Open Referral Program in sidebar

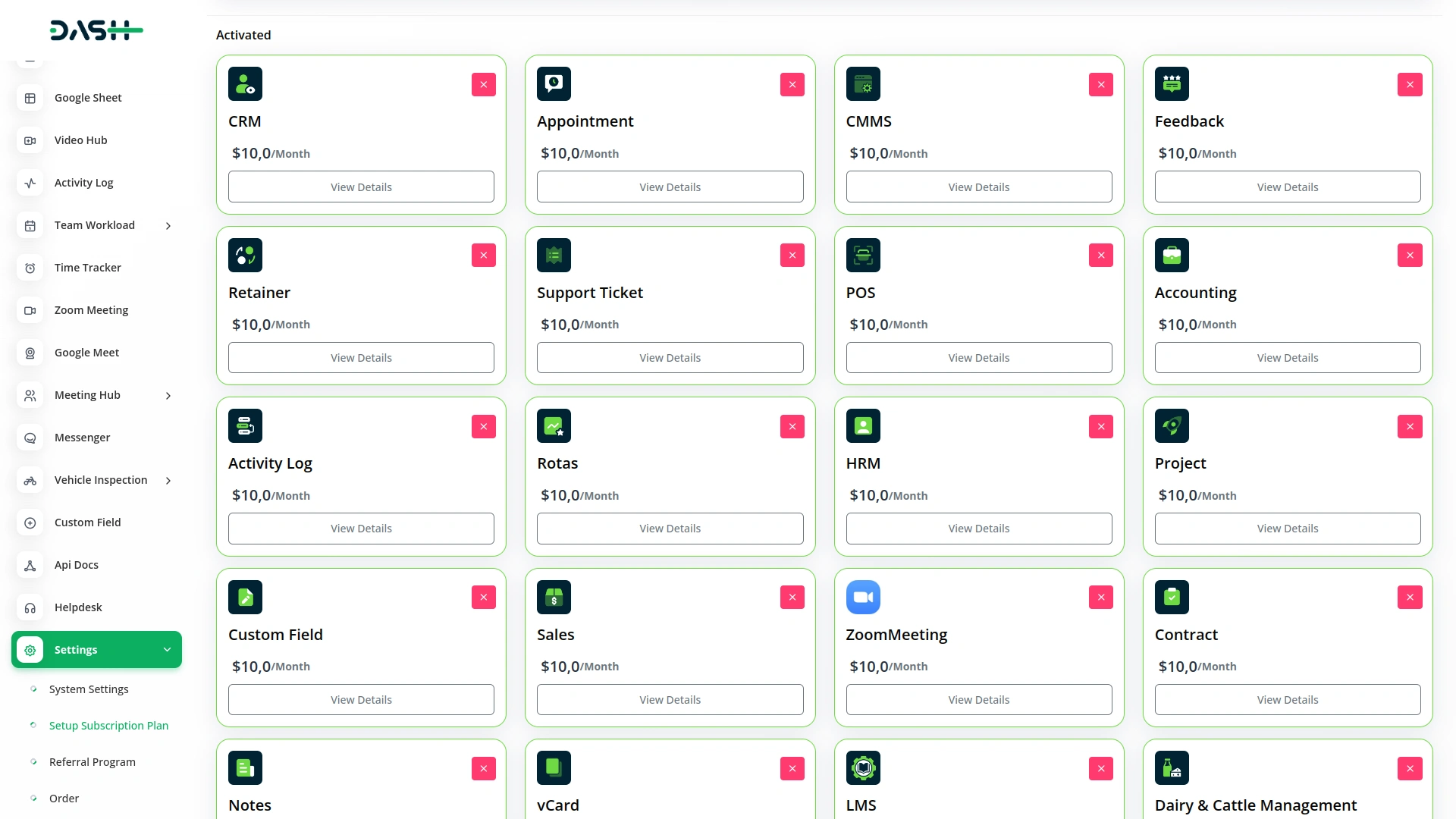click(93, 762)
